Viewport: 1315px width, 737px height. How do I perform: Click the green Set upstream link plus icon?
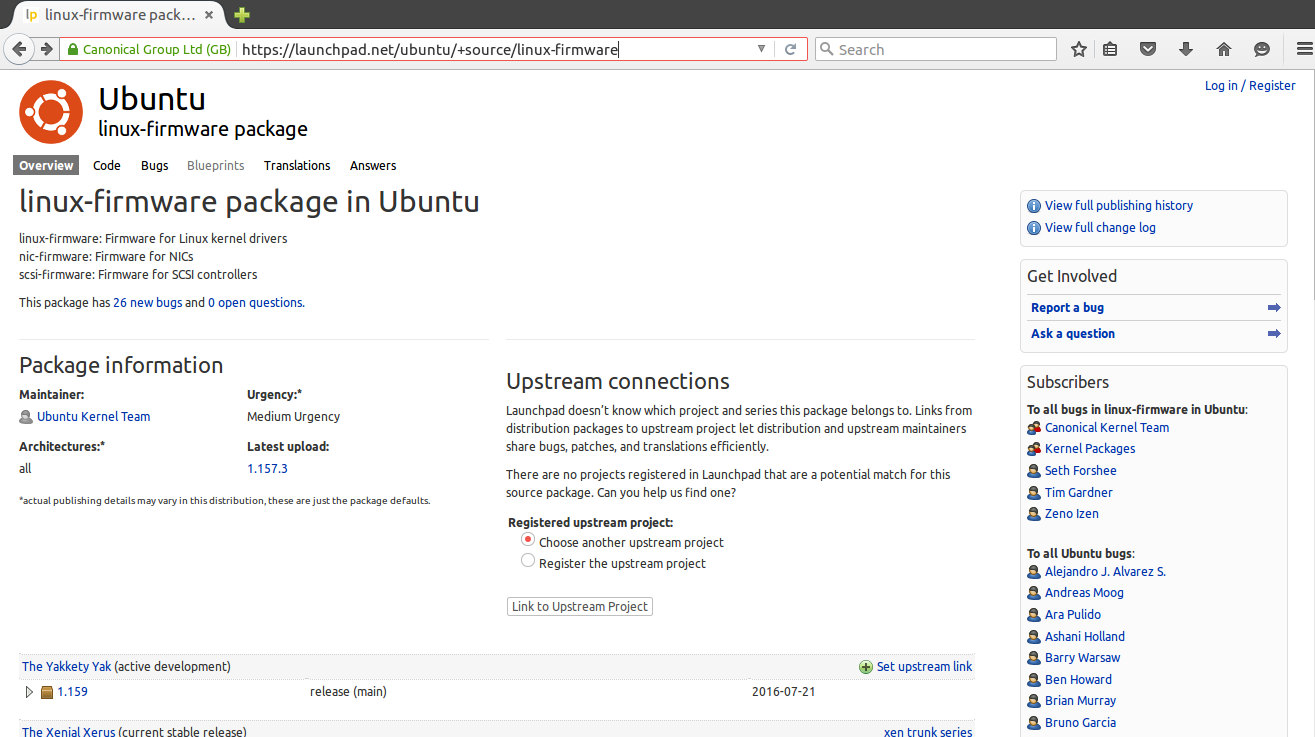click(865, 667)
